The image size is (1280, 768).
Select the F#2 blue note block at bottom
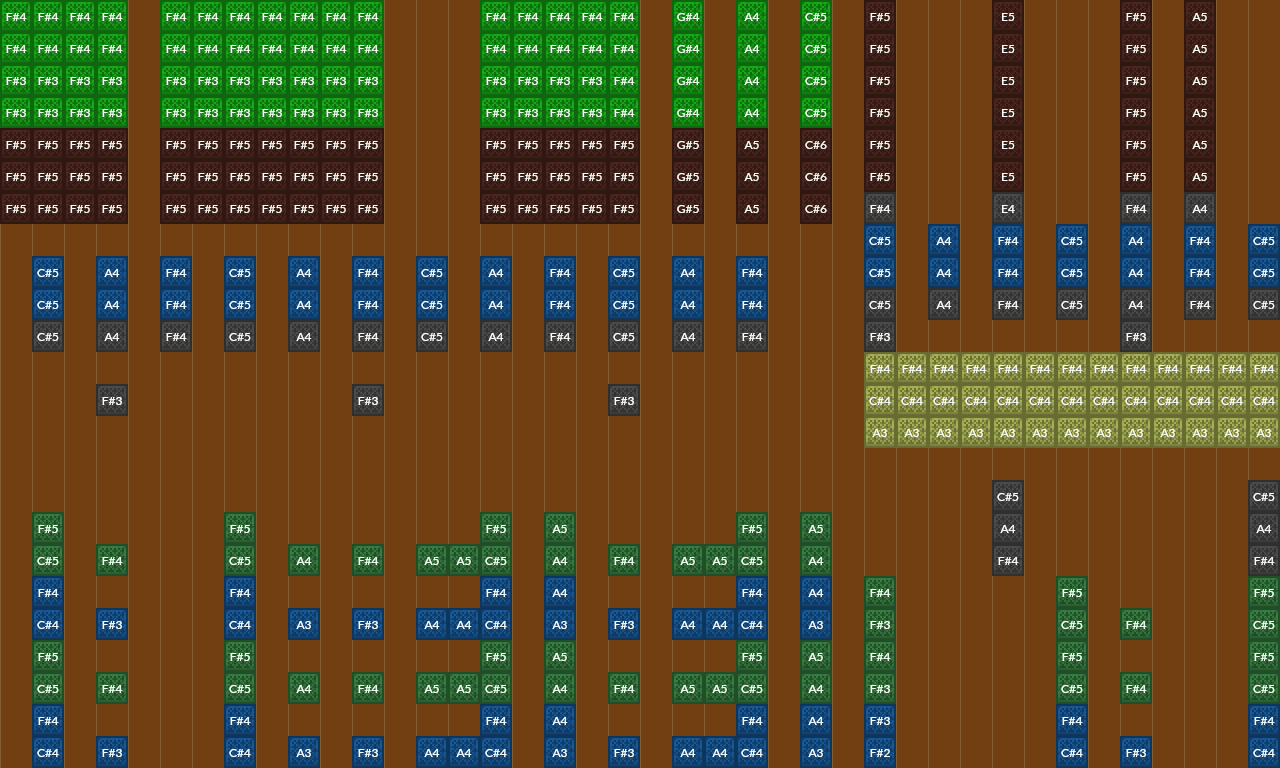880,752
